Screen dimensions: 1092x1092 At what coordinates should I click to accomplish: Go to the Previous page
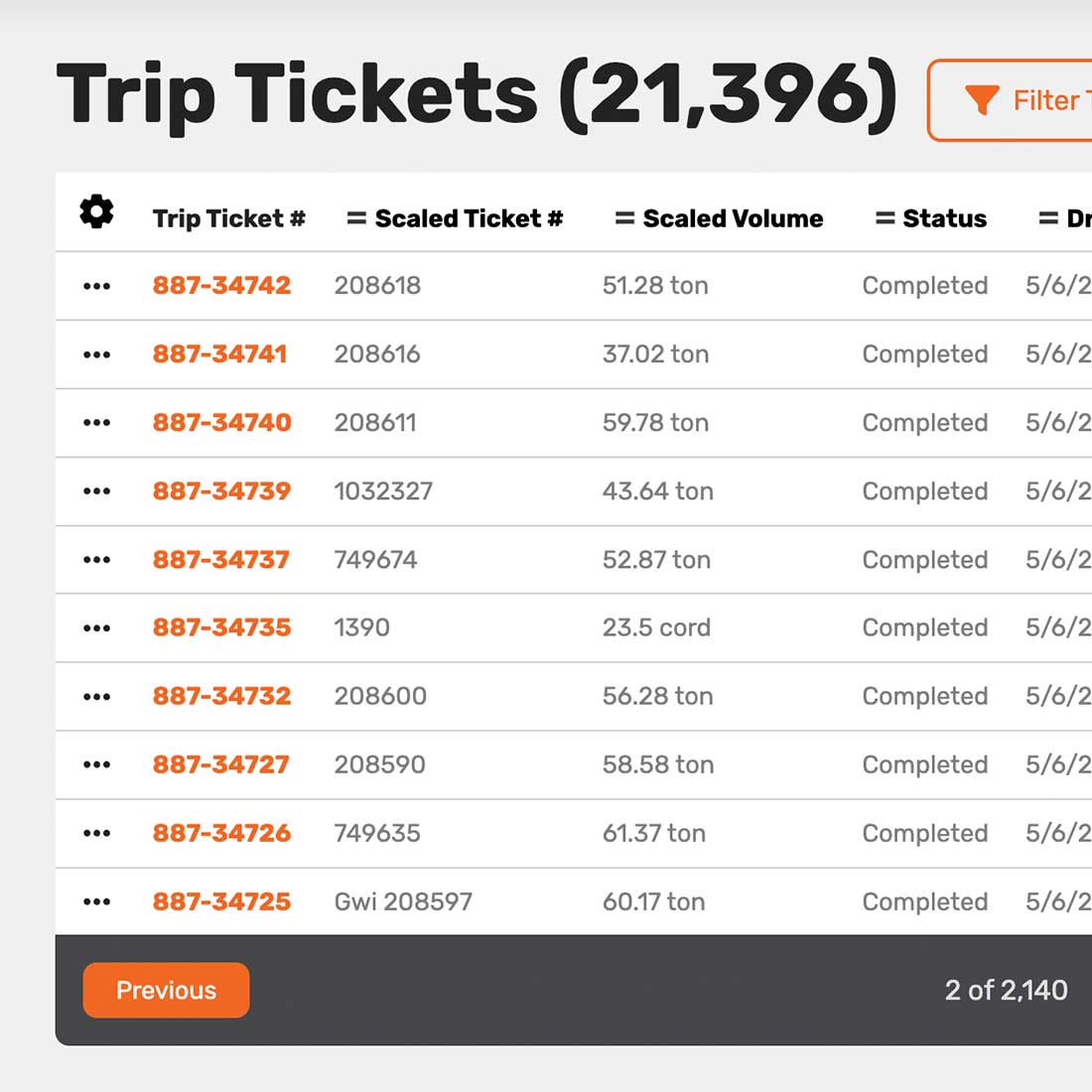pyautogui.click(x=166, y=990)
